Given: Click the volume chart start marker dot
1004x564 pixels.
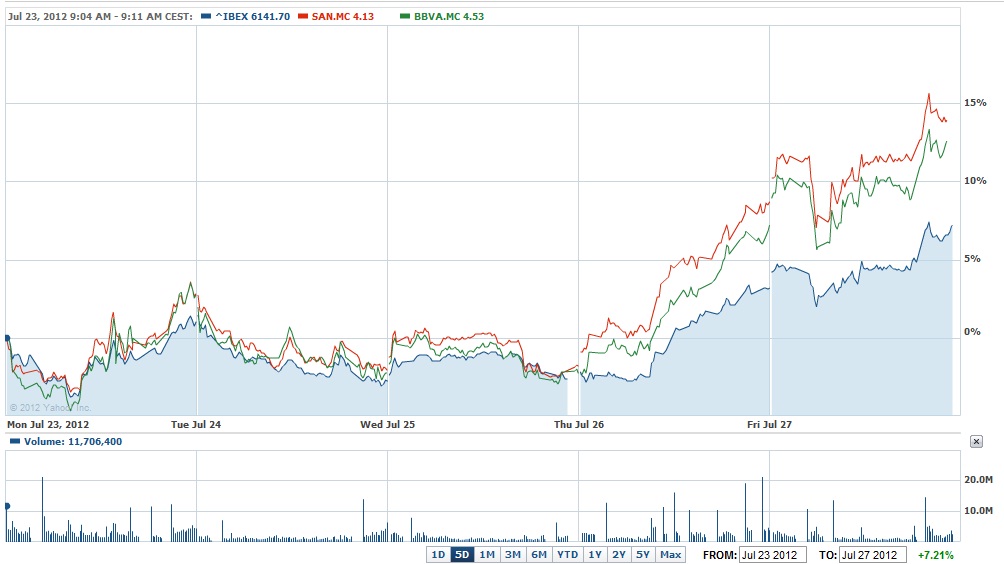Looking at the screenshot, I should coord(7,506).
